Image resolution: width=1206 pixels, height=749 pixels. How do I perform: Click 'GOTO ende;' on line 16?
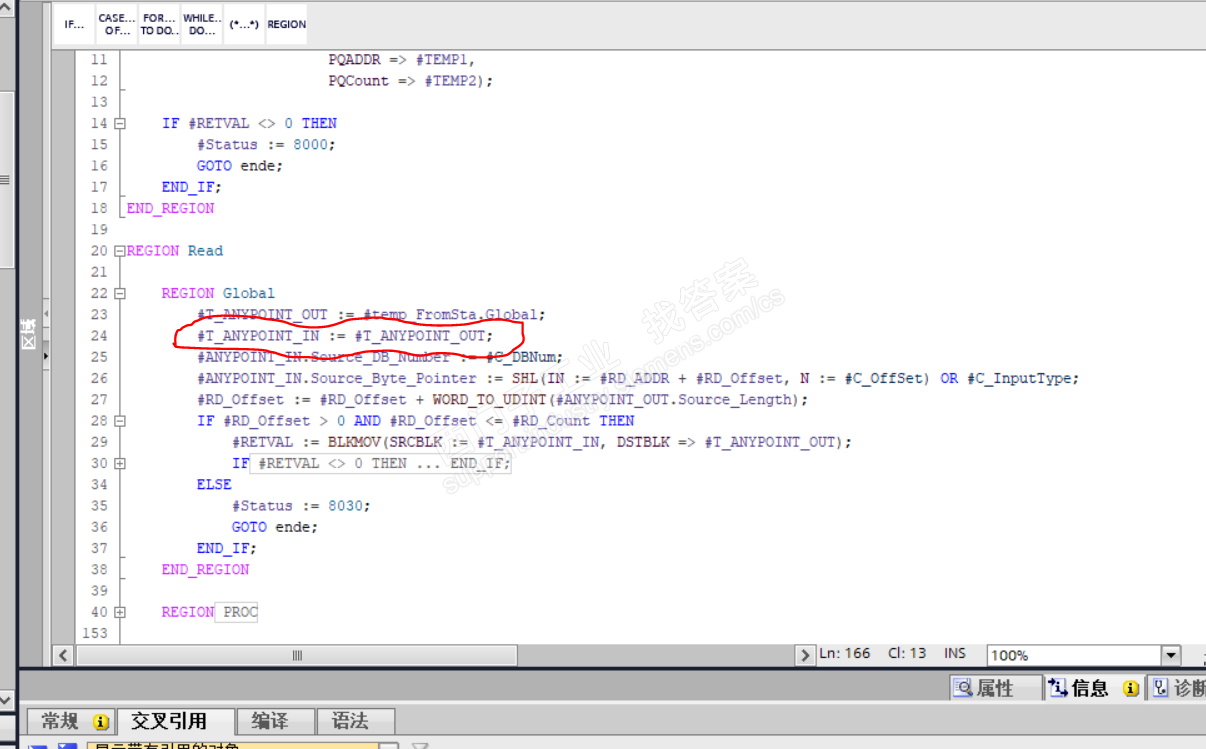240,166
